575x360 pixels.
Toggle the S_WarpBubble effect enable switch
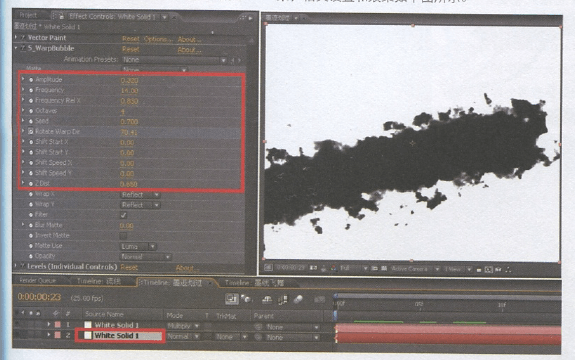pyautogui.click(x=23, y=48)
